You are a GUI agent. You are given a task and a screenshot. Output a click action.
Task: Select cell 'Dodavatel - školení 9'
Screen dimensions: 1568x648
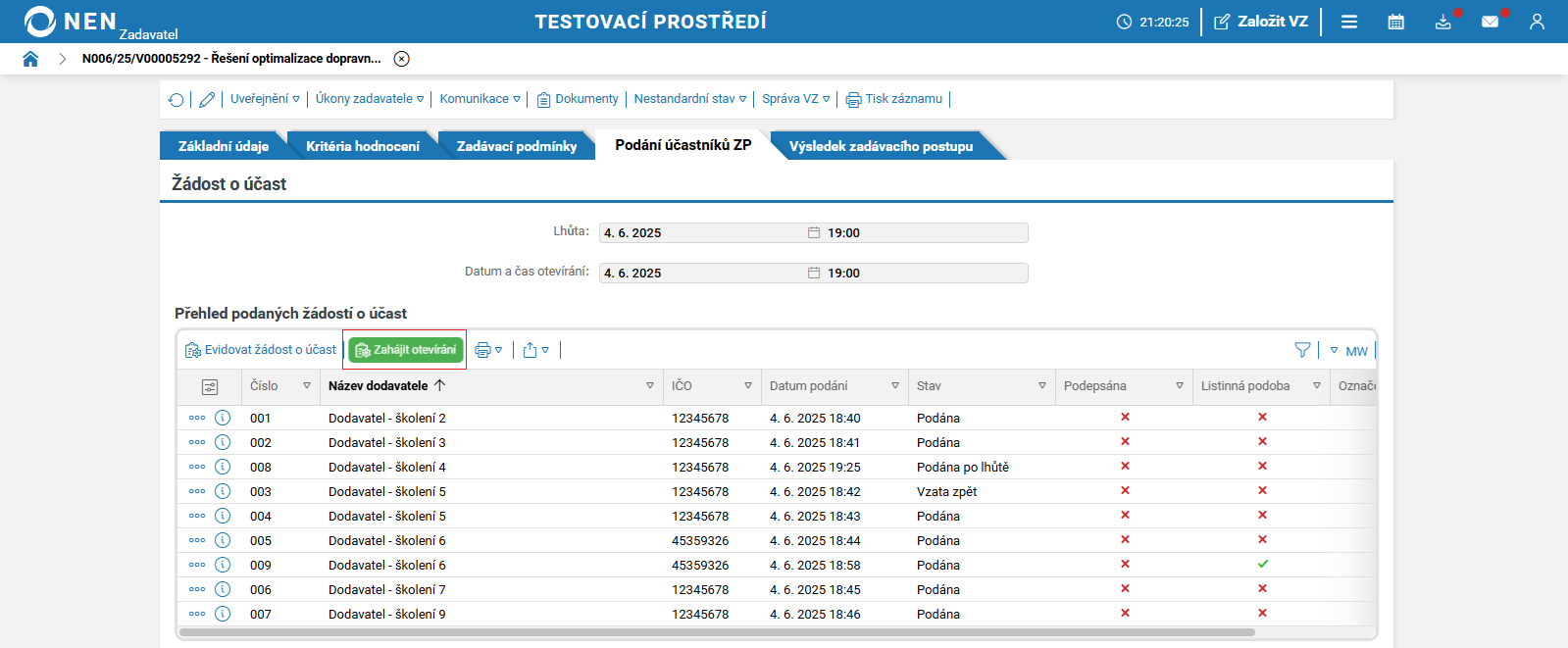(x=387, y=615)
